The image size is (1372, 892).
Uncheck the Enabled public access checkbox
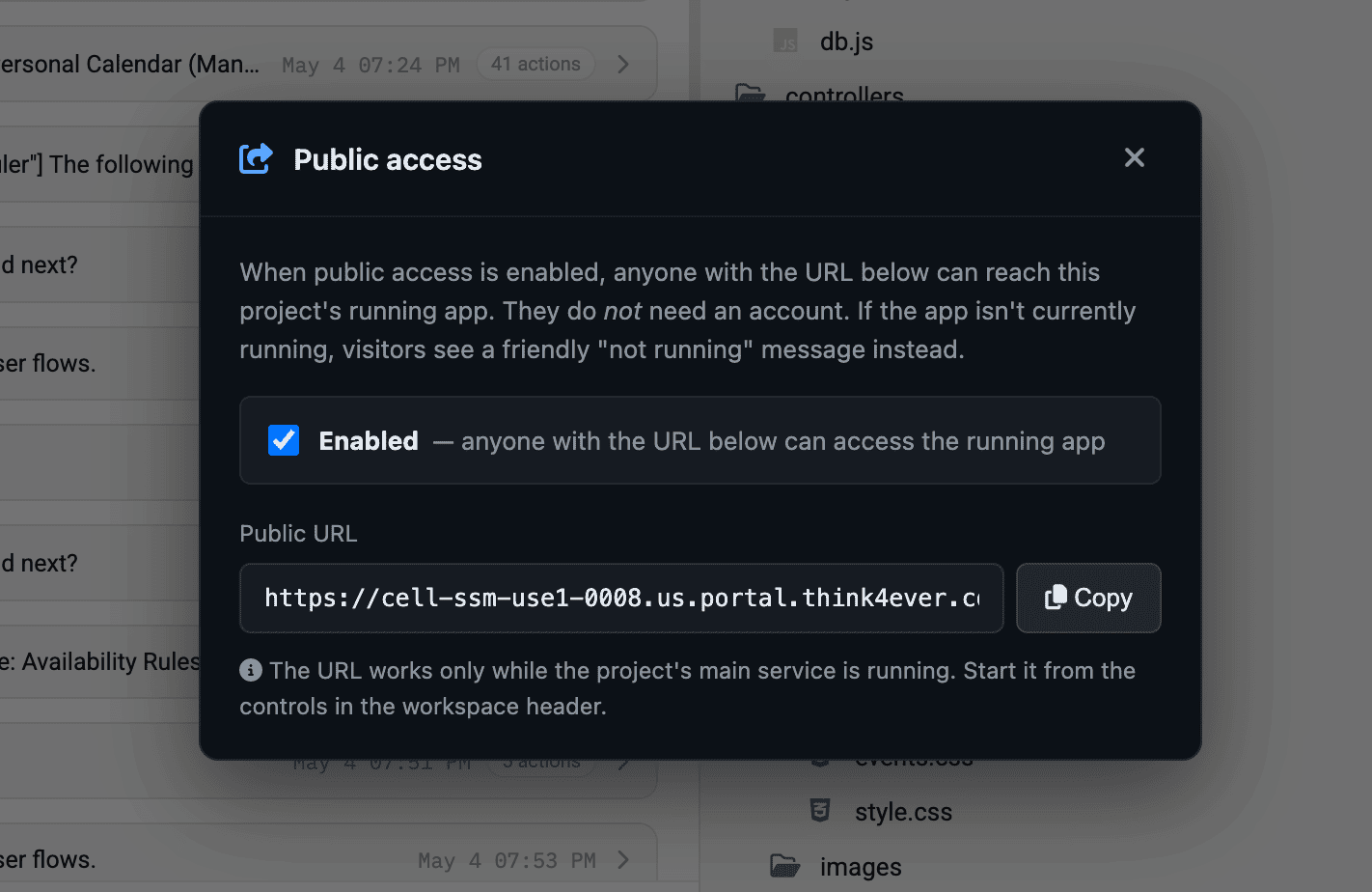tap(284, 440)
